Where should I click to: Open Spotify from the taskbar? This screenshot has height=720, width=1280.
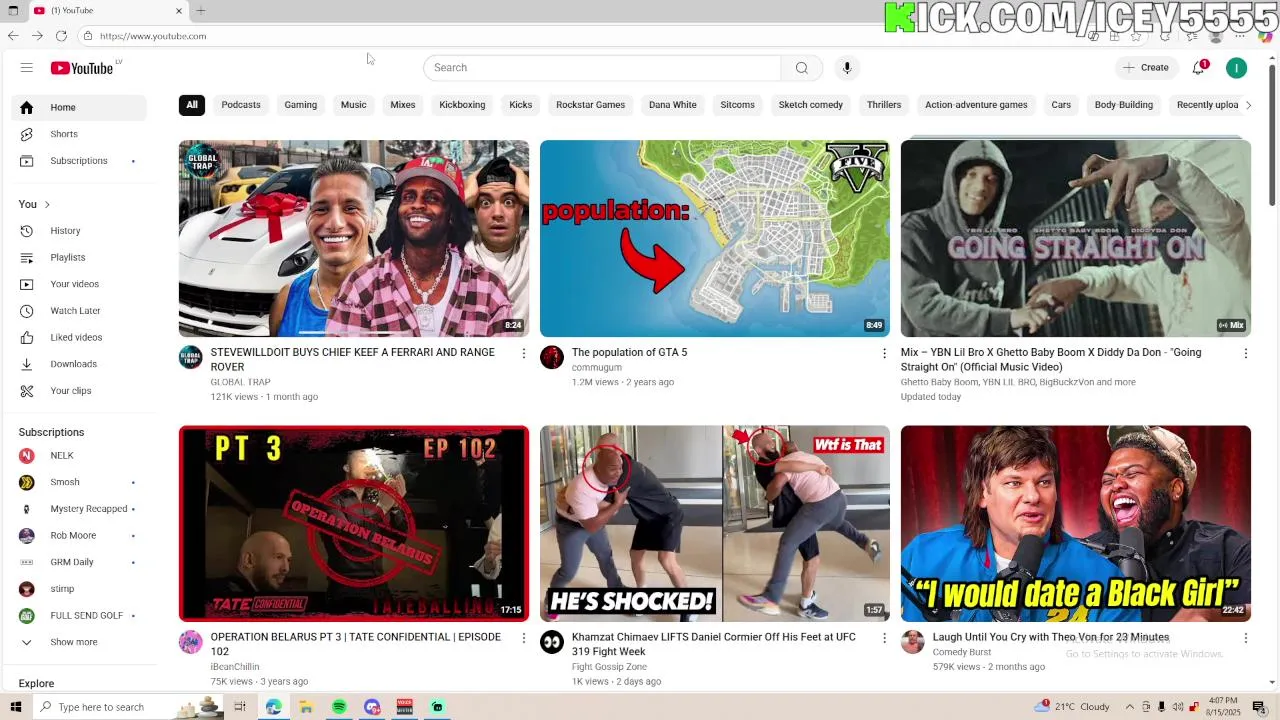point(339,707)
